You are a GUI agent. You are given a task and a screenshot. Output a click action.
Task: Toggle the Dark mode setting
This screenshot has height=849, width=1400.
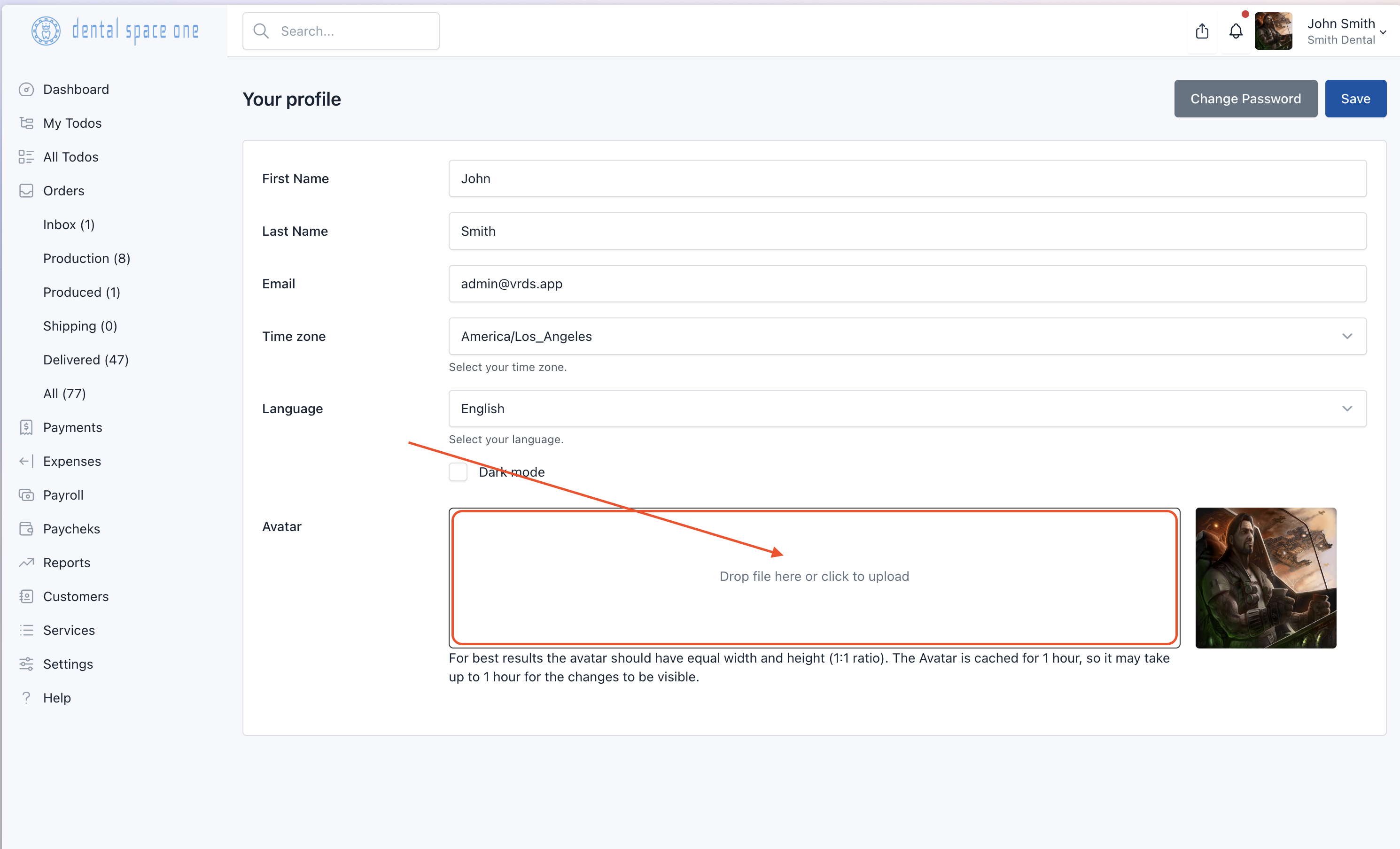[458, 472]
